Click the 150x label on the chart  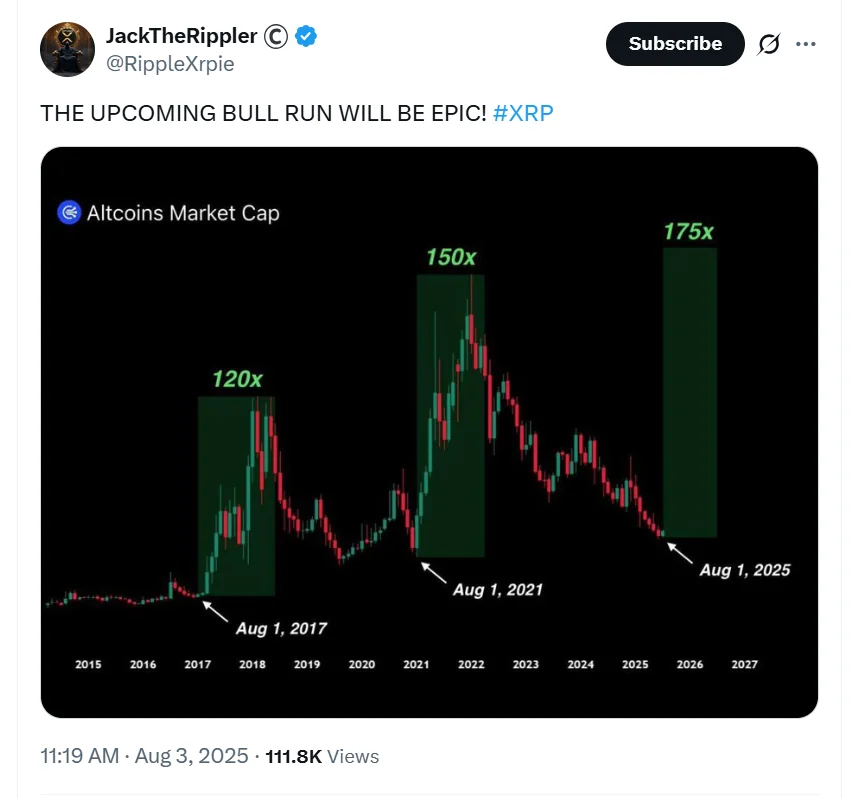[450, 258]
